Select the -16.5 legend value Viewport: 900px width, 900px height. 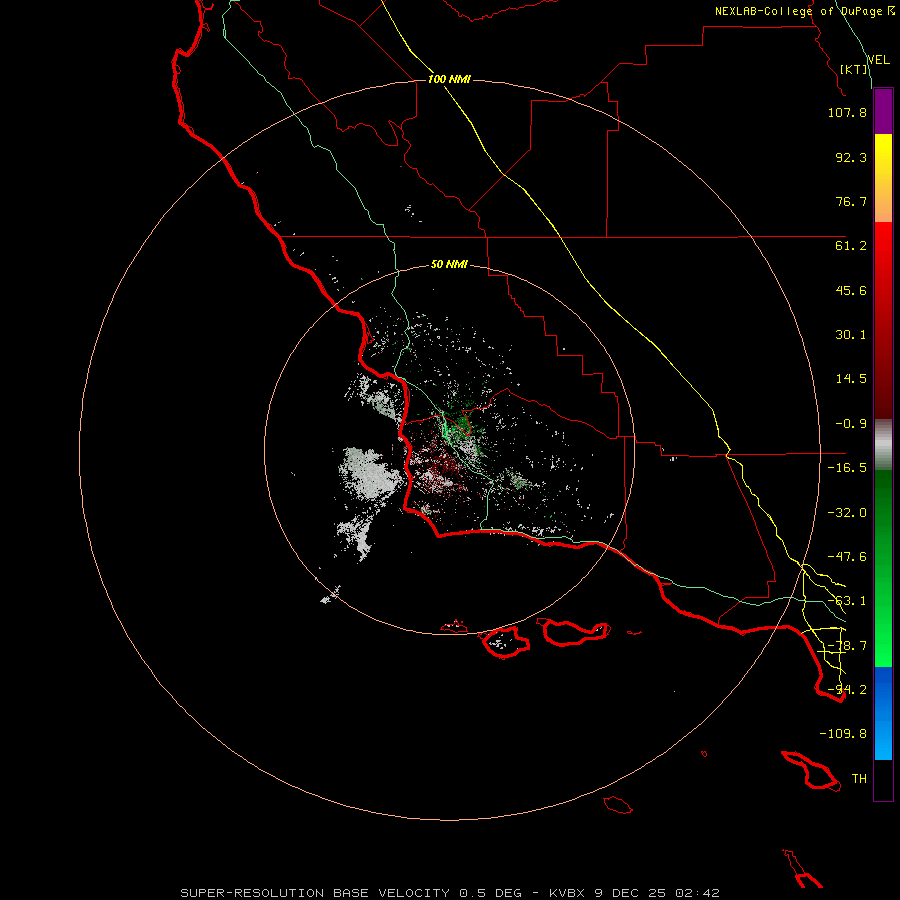[x=847, y=468]
